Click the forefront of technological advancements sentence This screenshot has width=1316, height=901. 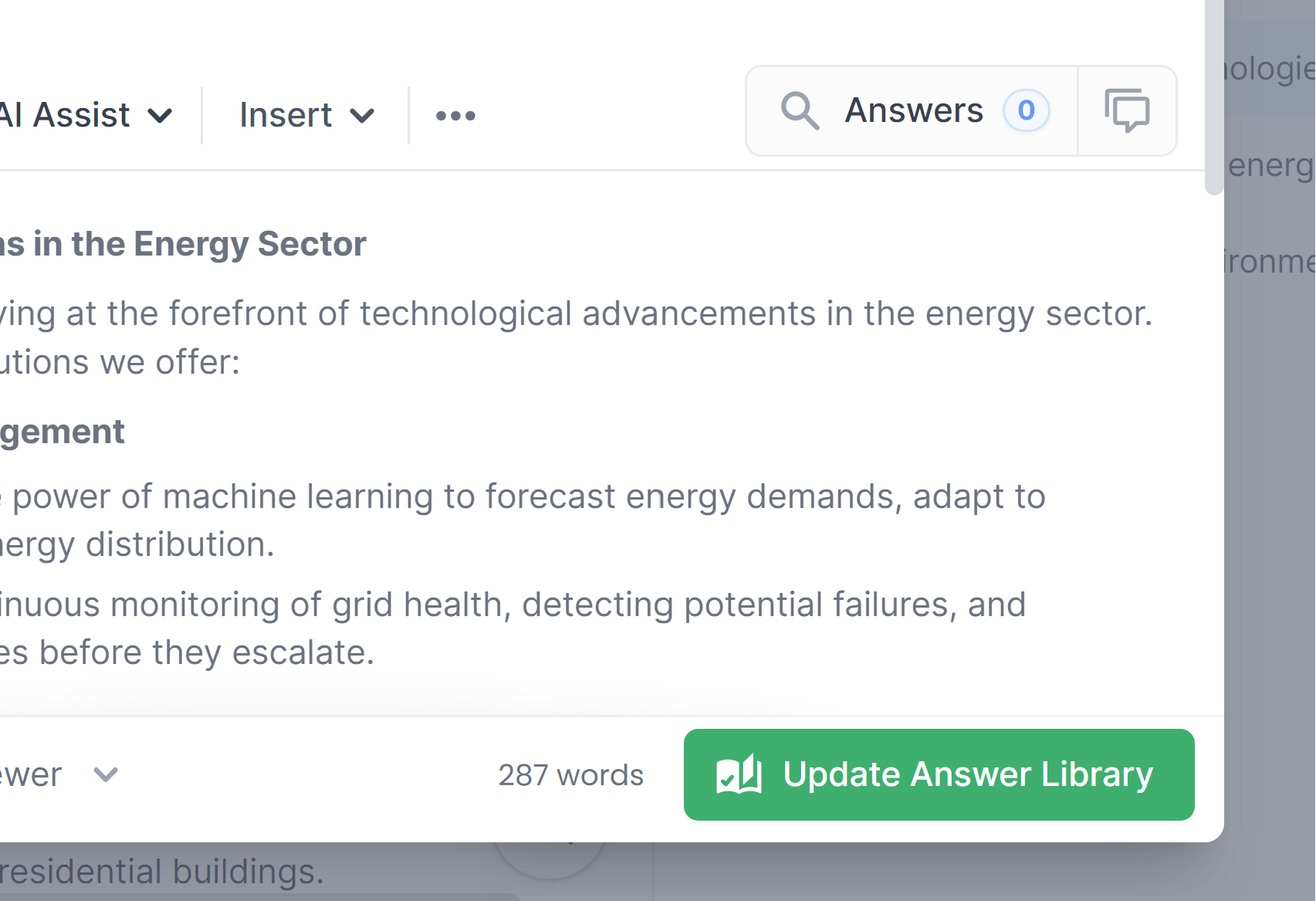(571, 314)
